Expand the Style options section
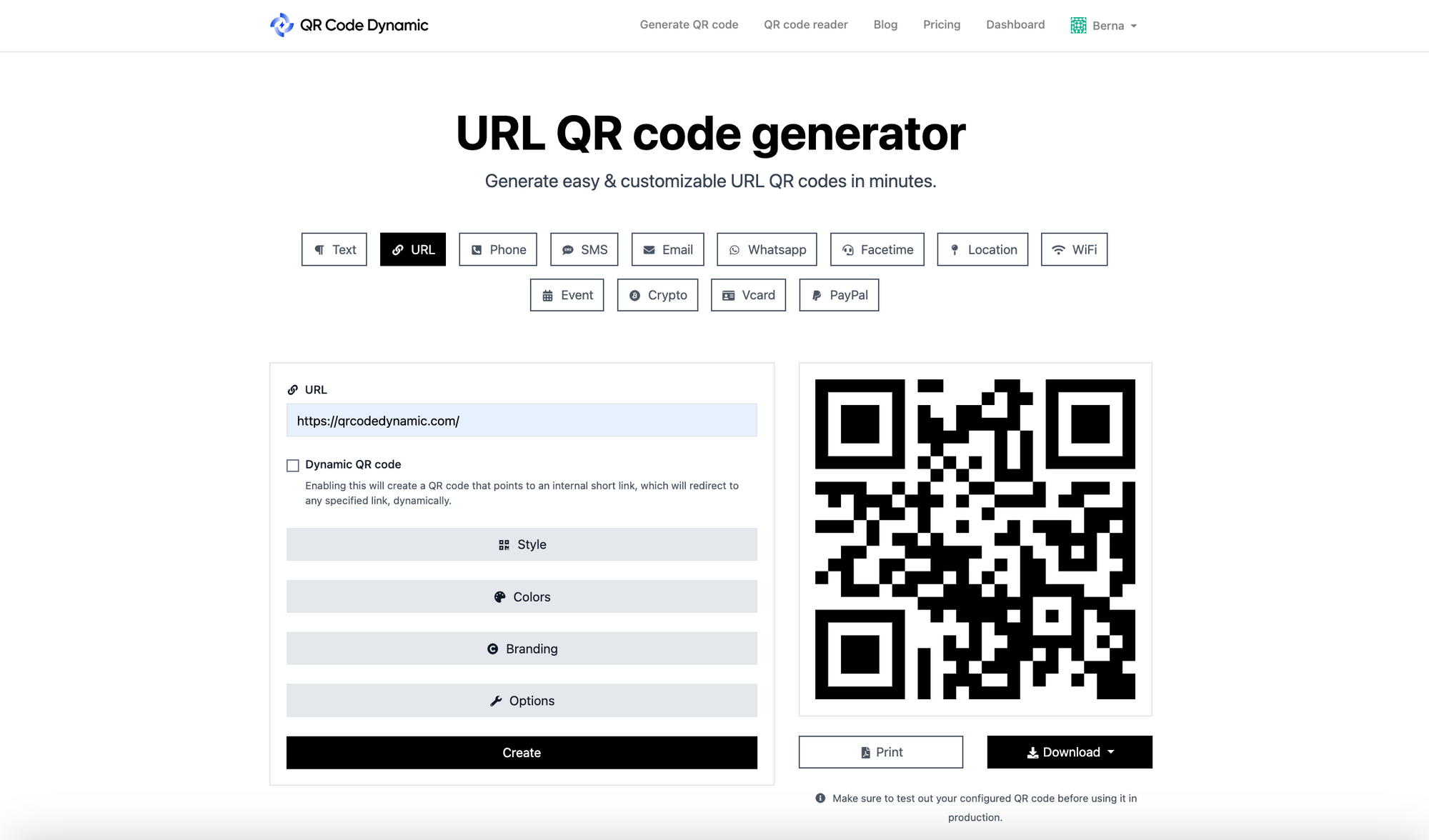1429x840 pixels. click(x=521, y=544)
